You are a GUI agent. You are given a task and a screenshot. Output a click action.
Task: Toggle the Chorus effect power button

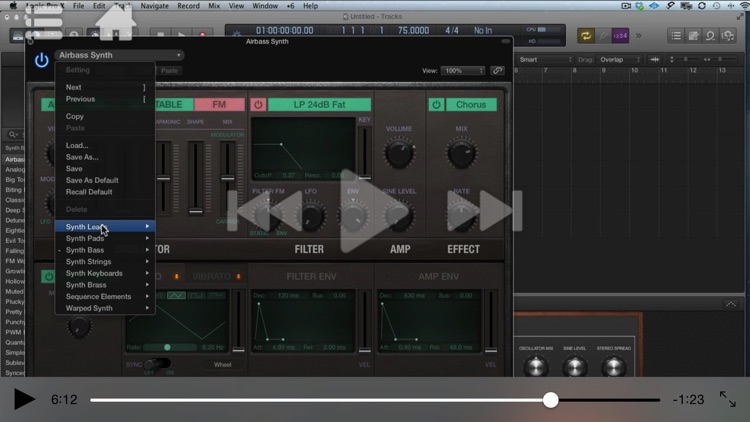436,104
